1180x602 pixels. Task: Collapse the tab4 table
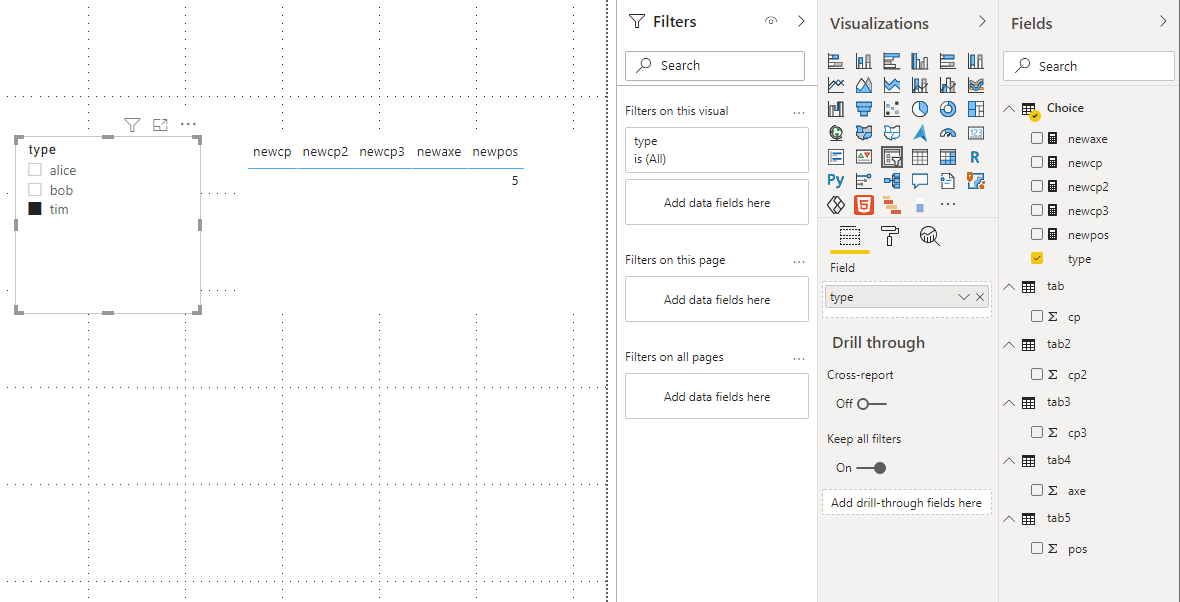1009,461
